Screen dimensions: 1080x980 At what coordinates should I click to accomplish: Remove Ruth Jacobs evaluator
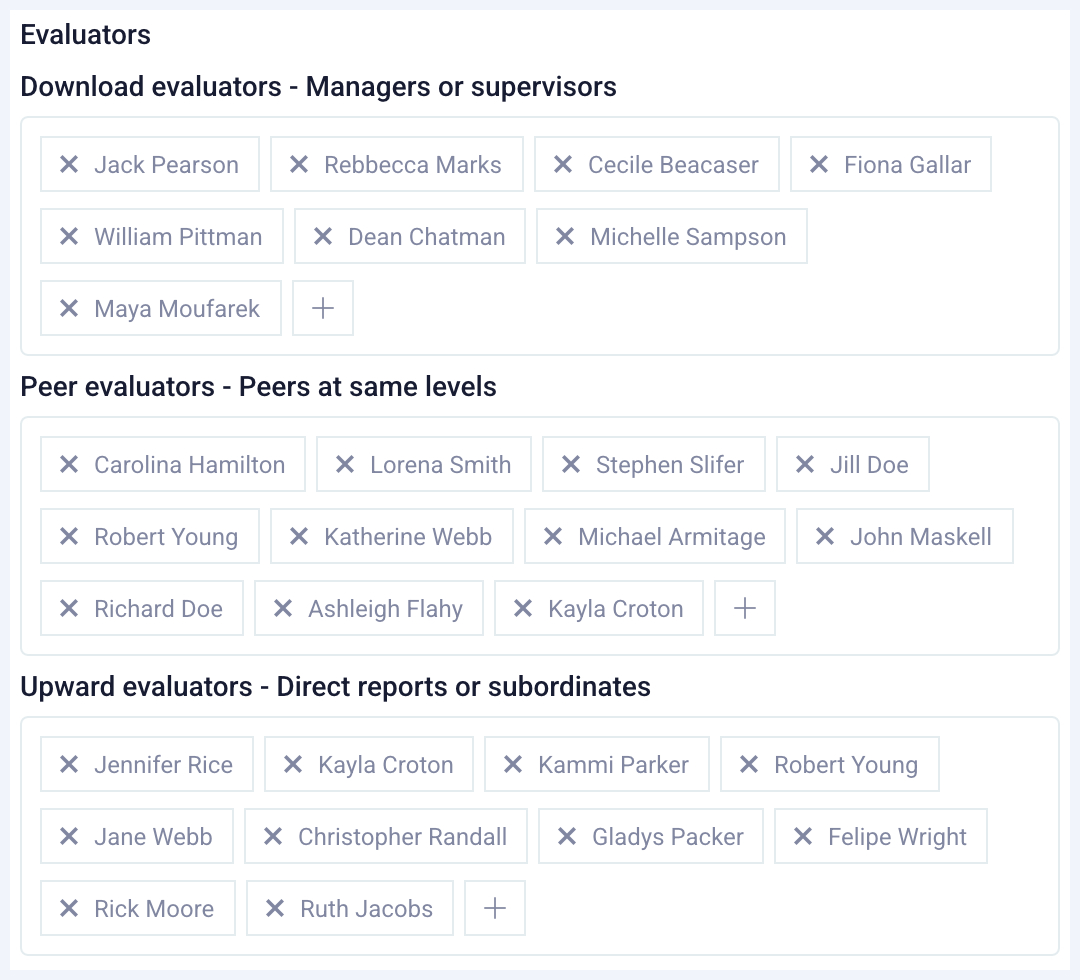pos(274,908)
